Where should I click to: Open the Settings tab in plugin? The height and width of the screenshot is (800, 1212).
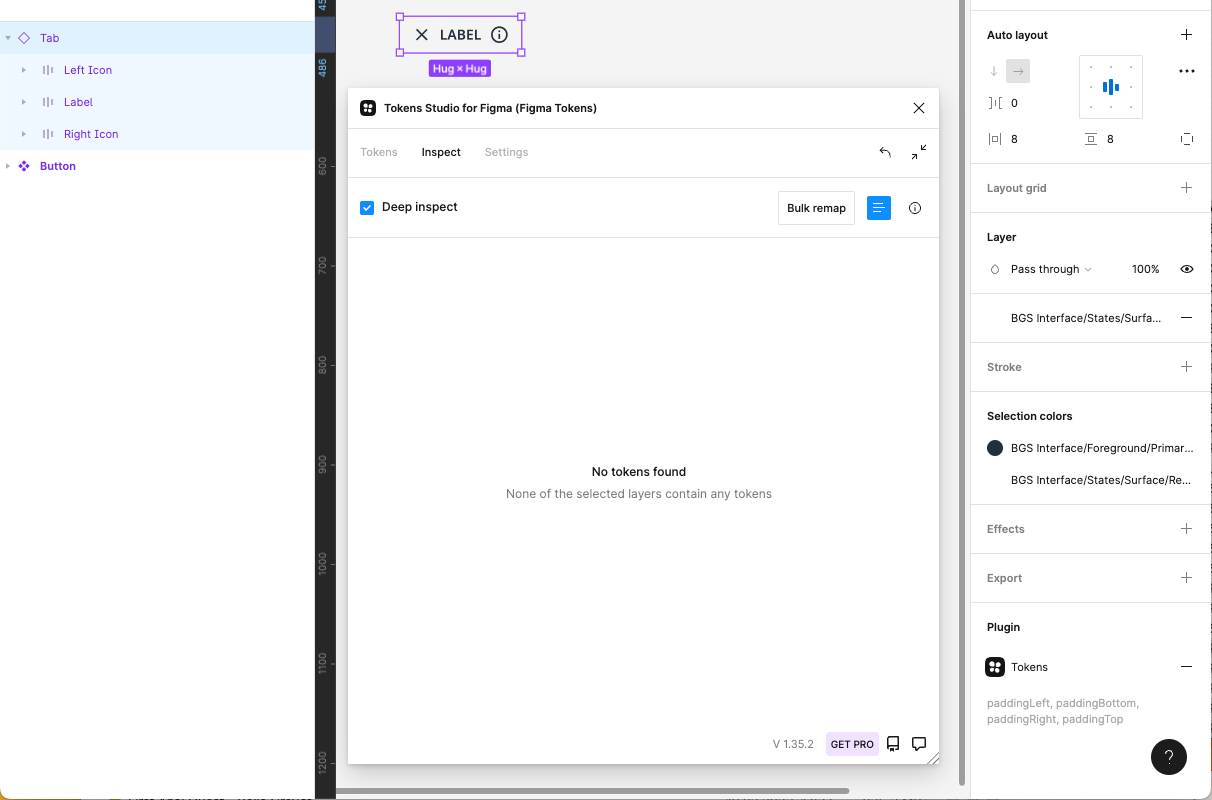(x=506, y=152)
